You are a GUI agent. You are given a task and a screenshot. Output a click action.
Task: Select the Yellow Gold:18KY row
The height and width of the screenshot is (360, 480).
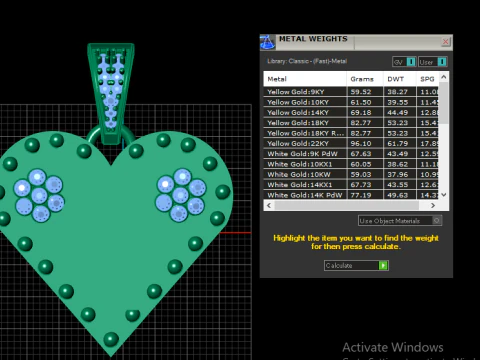coord(351,123)
